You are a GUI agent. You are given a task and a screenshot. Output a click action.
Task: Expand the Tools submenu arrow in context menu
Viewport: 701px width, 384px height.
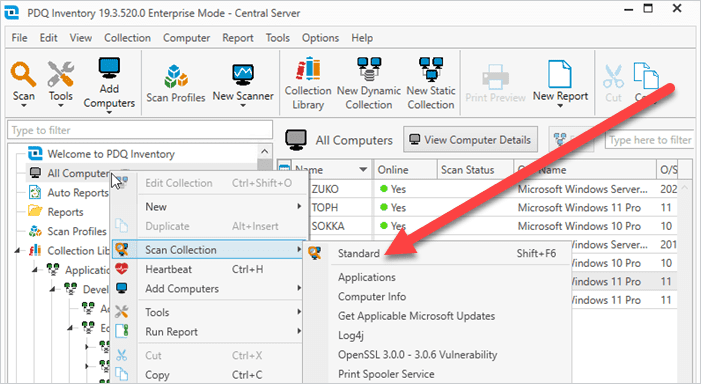click(299, 312)
